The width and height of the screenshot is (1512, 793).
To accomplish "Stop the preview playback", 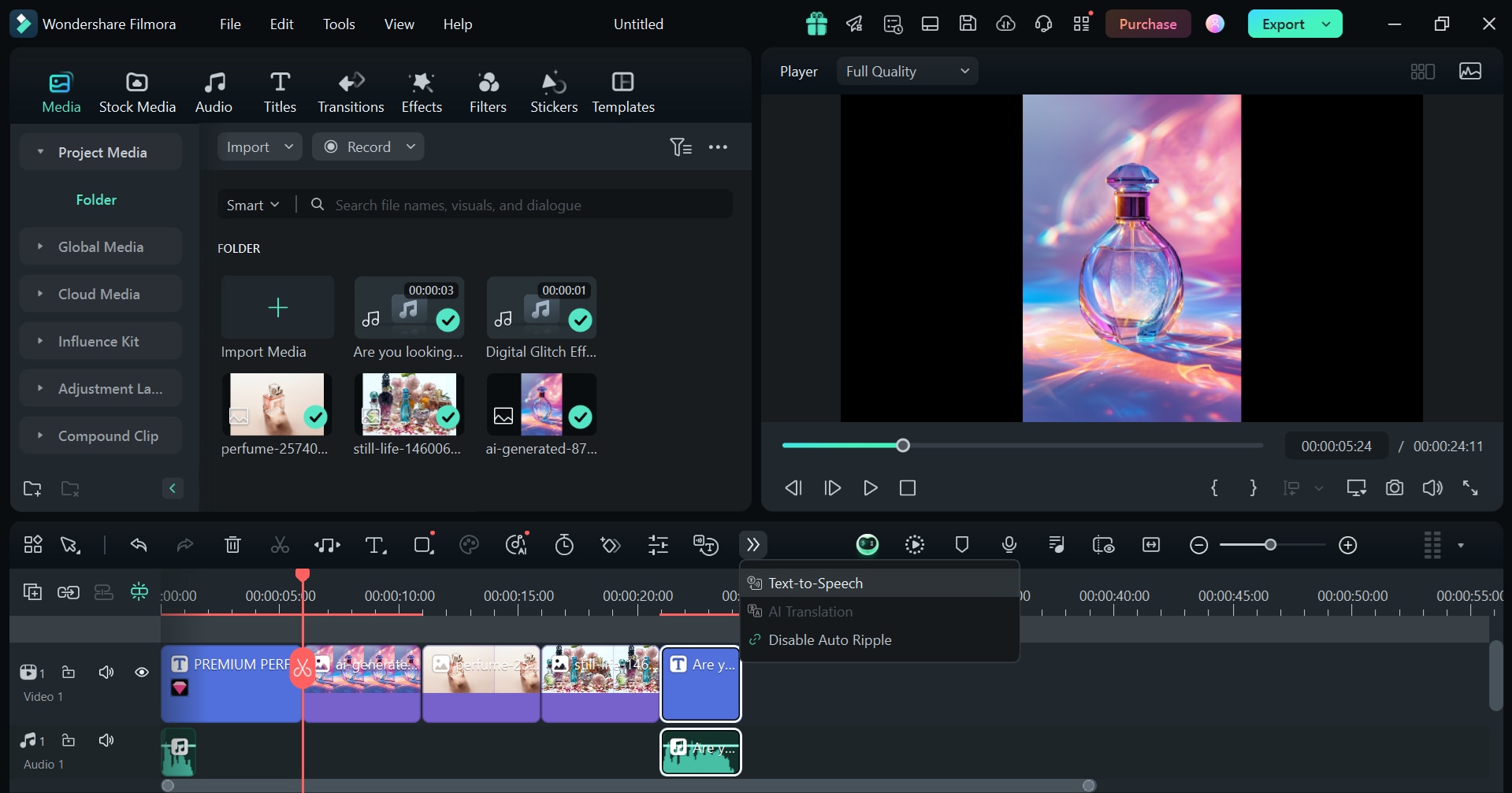I will point(908,488).
